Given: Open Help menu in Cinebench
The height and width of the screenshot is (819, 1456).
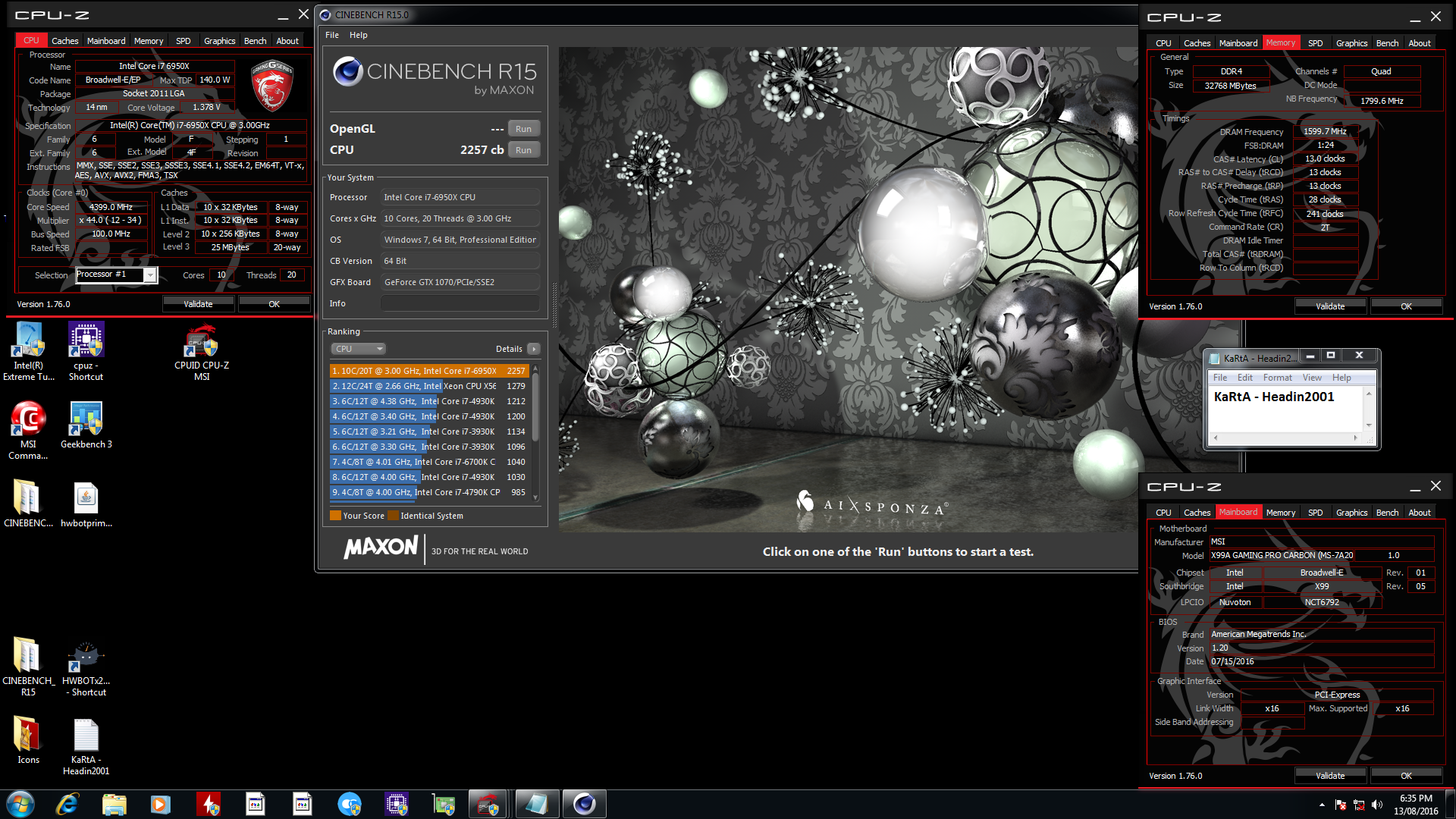Looking at the screenshot, I should point(359,35).
